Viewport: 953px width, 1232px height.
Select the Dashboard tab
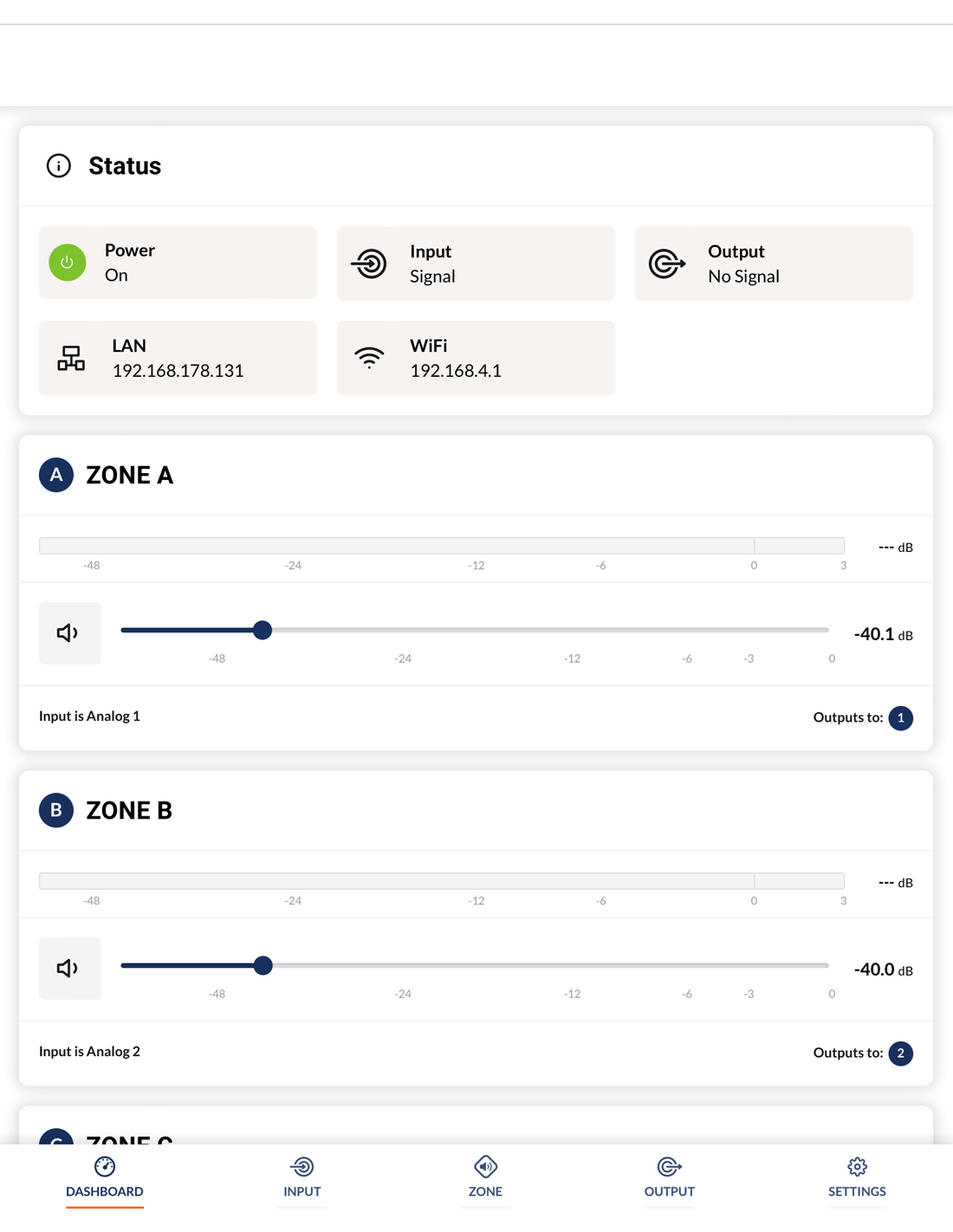click(105, 1177)
